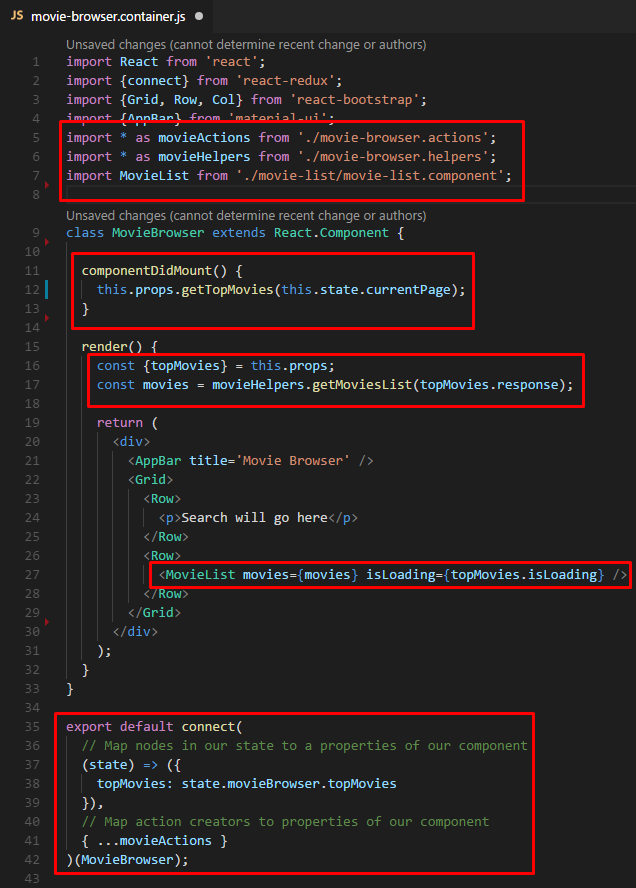Image resolution: width=636 pixels, height=888 pixels.
Task: Click the movieHelpers alias on line 6
Action: click(204, 156)
